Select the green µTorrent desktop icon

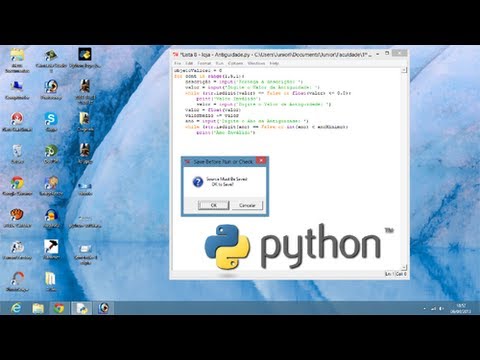51,154
